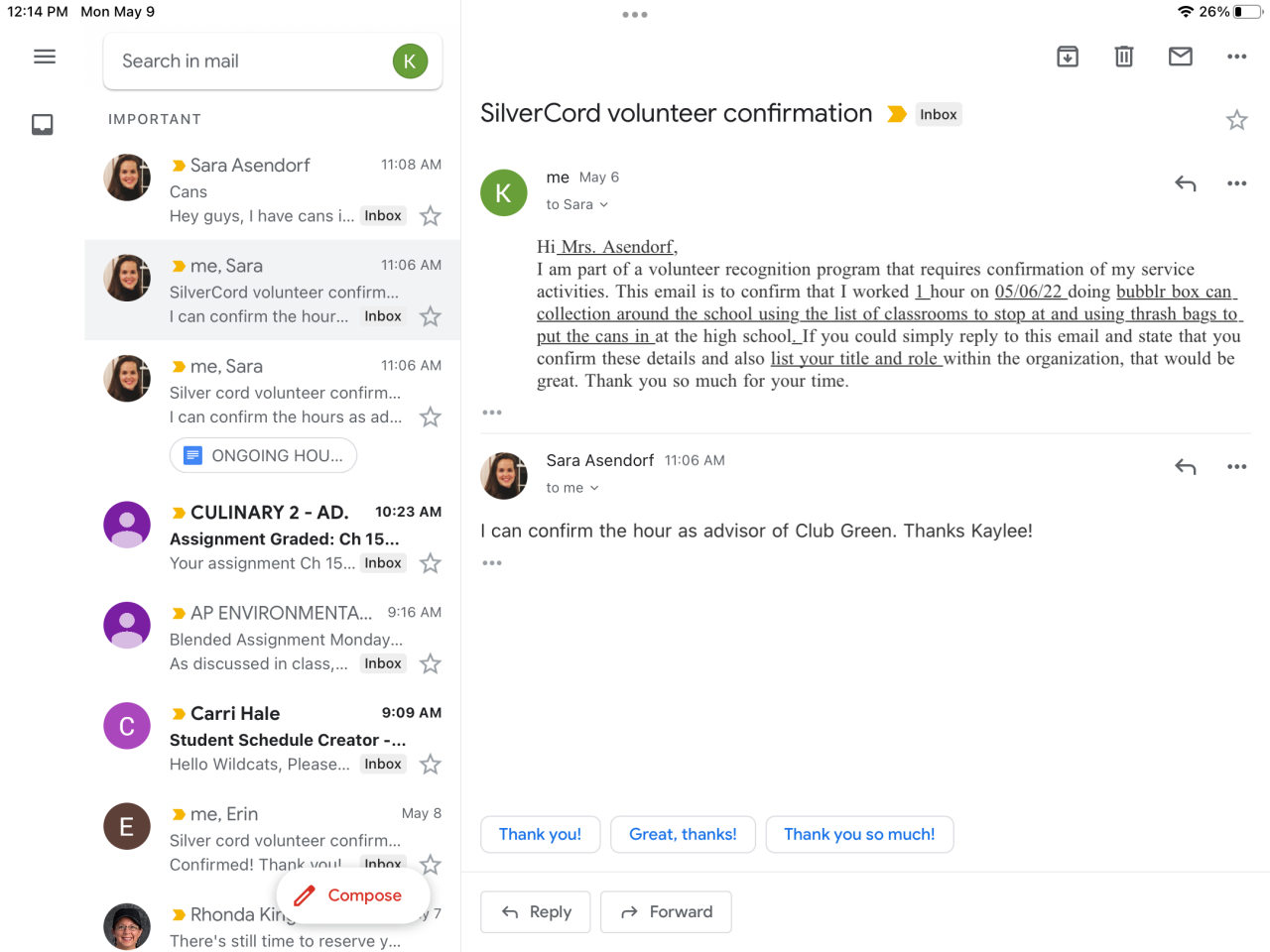
Task: Open the hamburger main menu
Action: tap(45, 57)
